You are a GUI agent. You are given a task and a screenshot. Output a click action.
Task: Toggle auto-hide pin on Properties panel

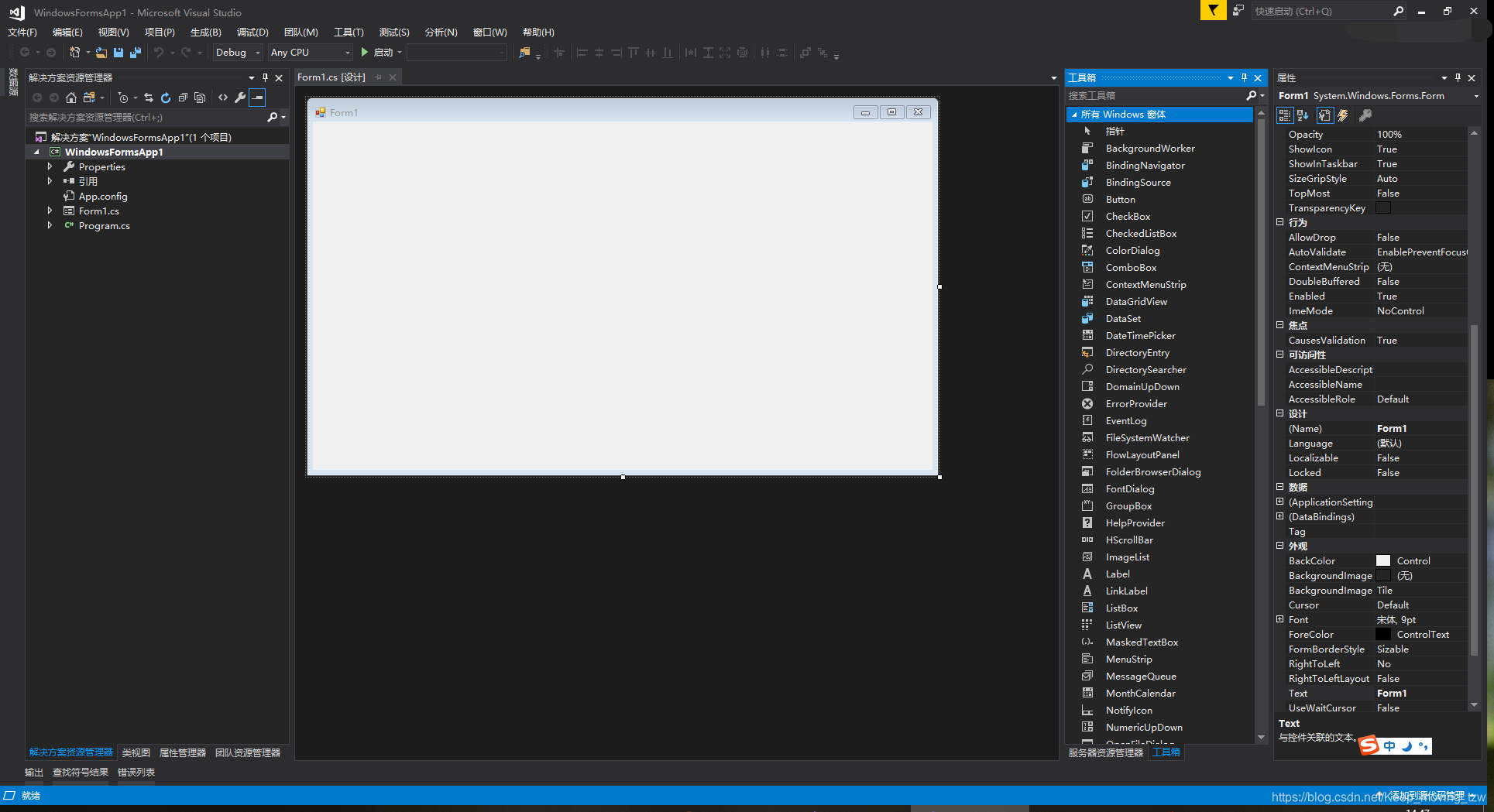click(1458, 77)
